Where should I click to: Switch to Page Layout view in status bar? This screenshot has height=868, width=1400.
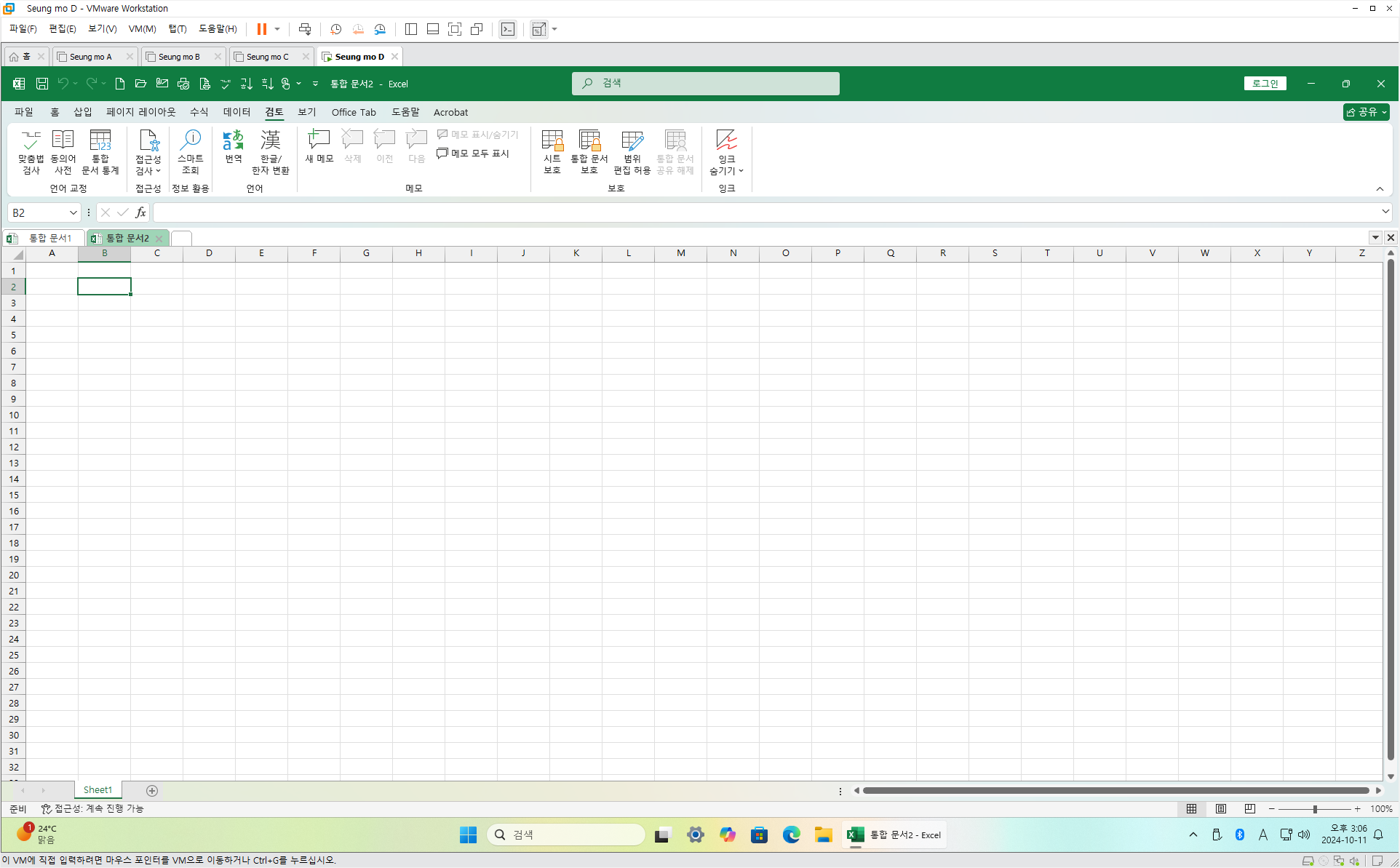coord(1220,808)
